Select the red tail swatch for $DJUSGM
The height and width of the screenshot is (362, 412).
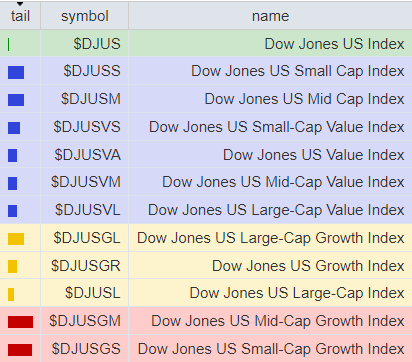[20, 322]
